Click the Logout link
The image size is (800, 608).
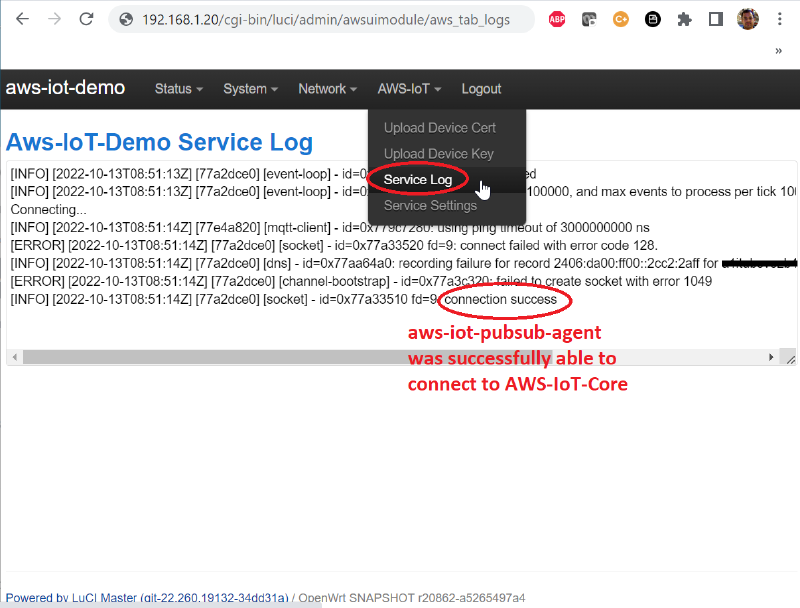tap(481, 89)
